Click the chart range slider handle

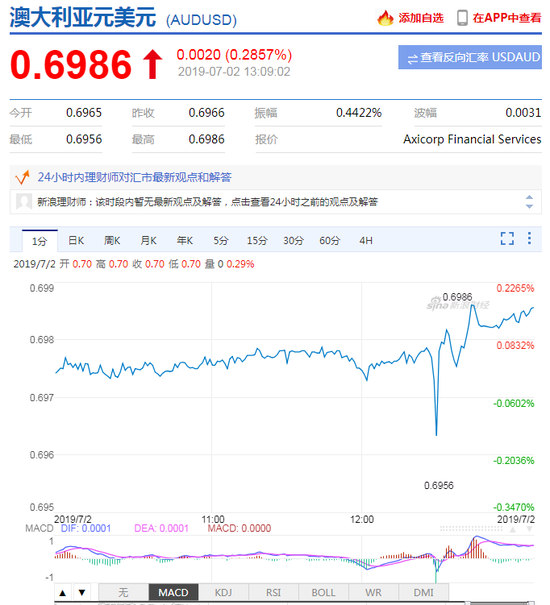(467, 603)
